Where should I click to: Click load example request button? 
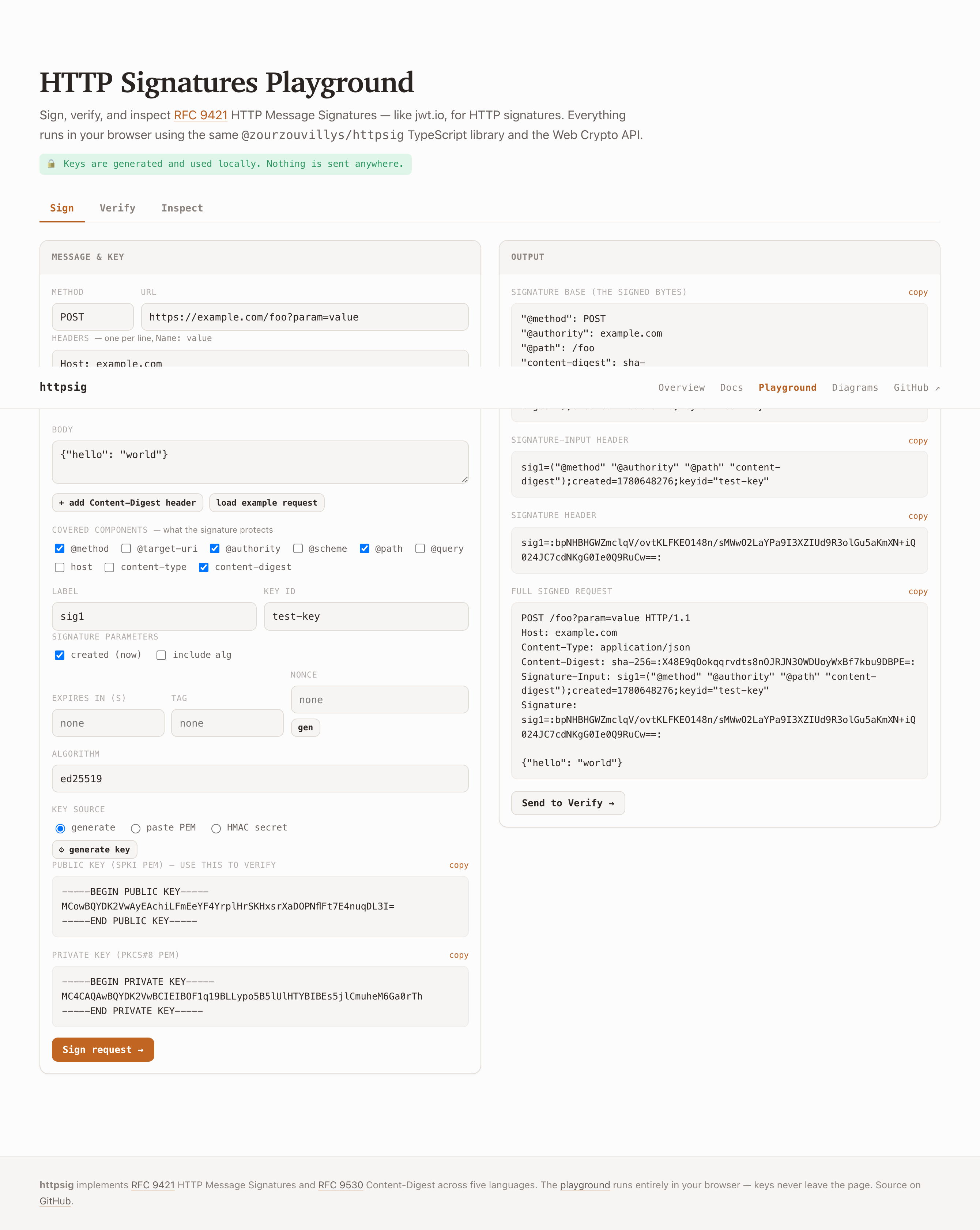click(266, 503)
